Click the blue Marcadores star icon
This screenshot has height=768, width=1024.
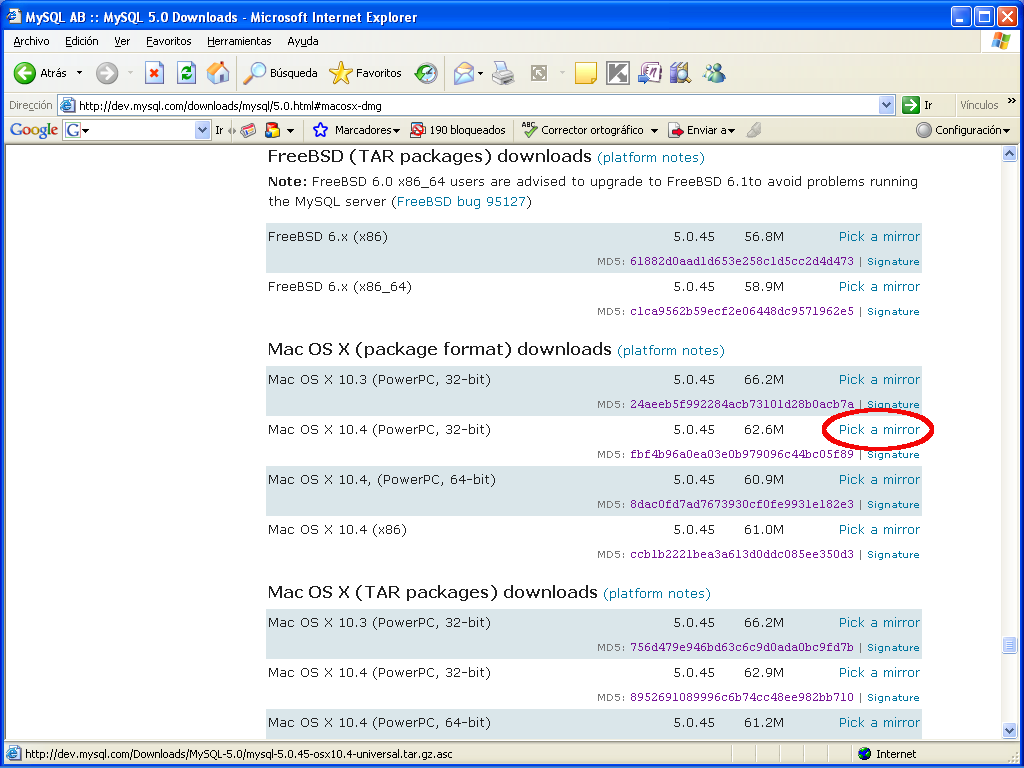pyautogui.click(x=320, y=130)
